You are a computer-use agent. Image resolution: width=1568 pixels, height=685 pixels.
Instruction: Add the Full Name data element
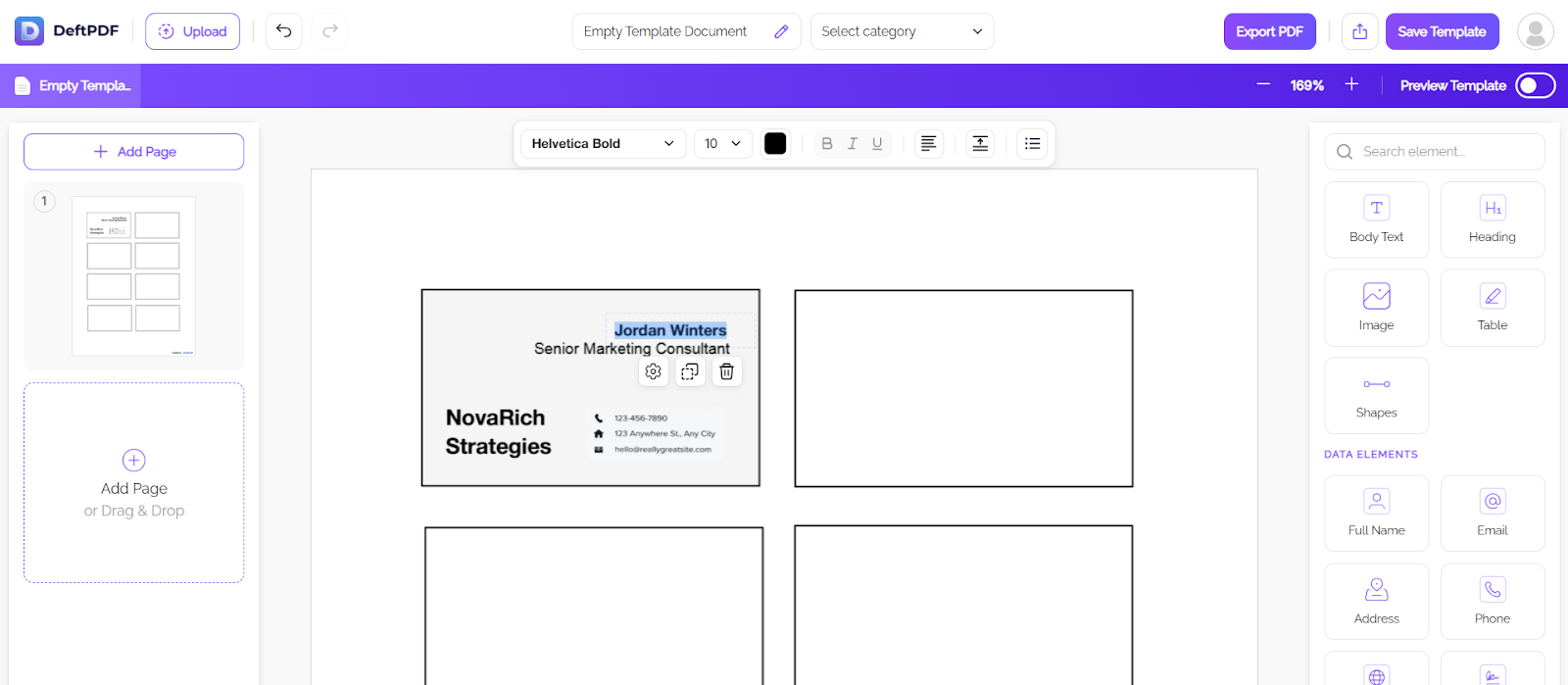coord(1376,514)
